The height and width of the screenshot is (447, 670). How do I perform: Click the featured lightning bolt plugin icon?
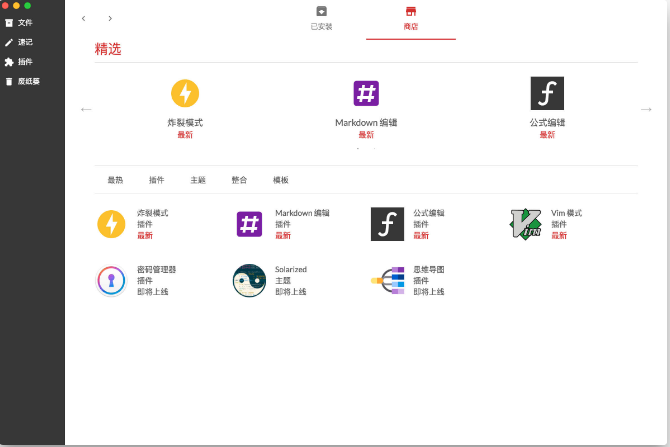[185, 93]
